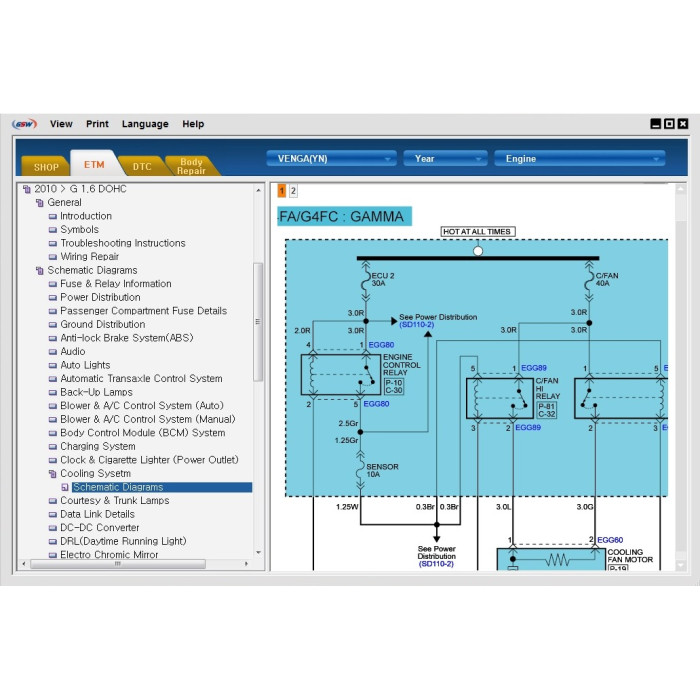Open the Help menu
The height and width of the screenshot is (700, 700).
coord(193,124)
